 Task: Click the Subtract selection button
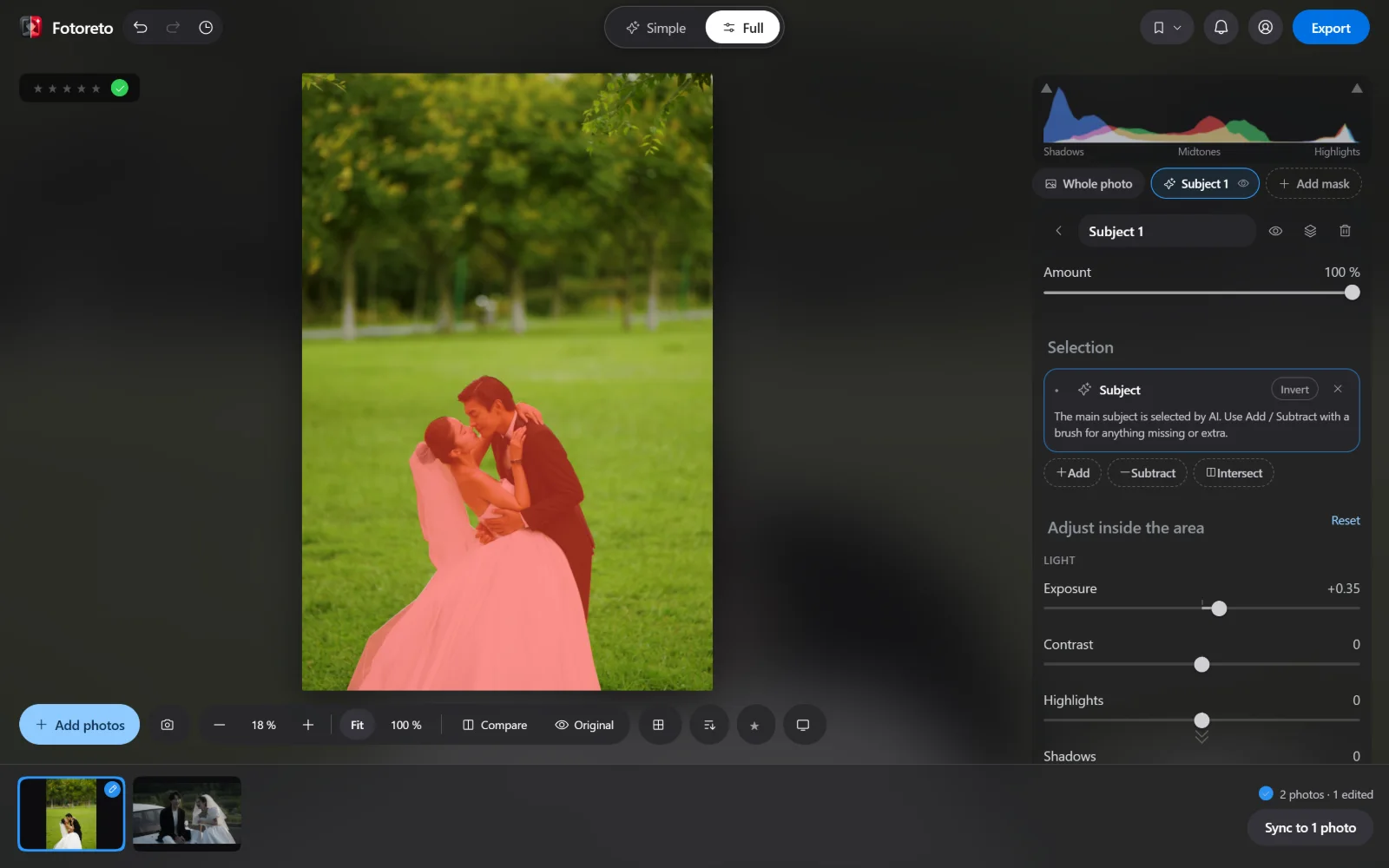(x=1147, y=472)
